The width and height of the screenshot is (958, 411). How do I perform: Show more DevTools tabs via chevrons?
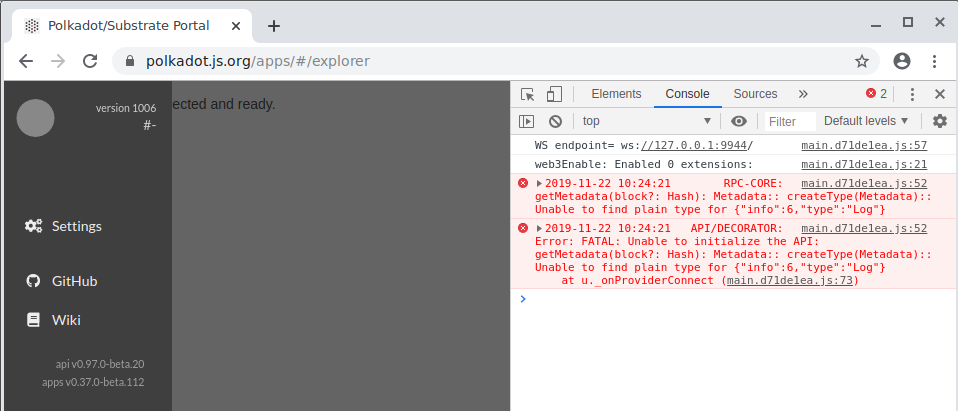[803, 94]
